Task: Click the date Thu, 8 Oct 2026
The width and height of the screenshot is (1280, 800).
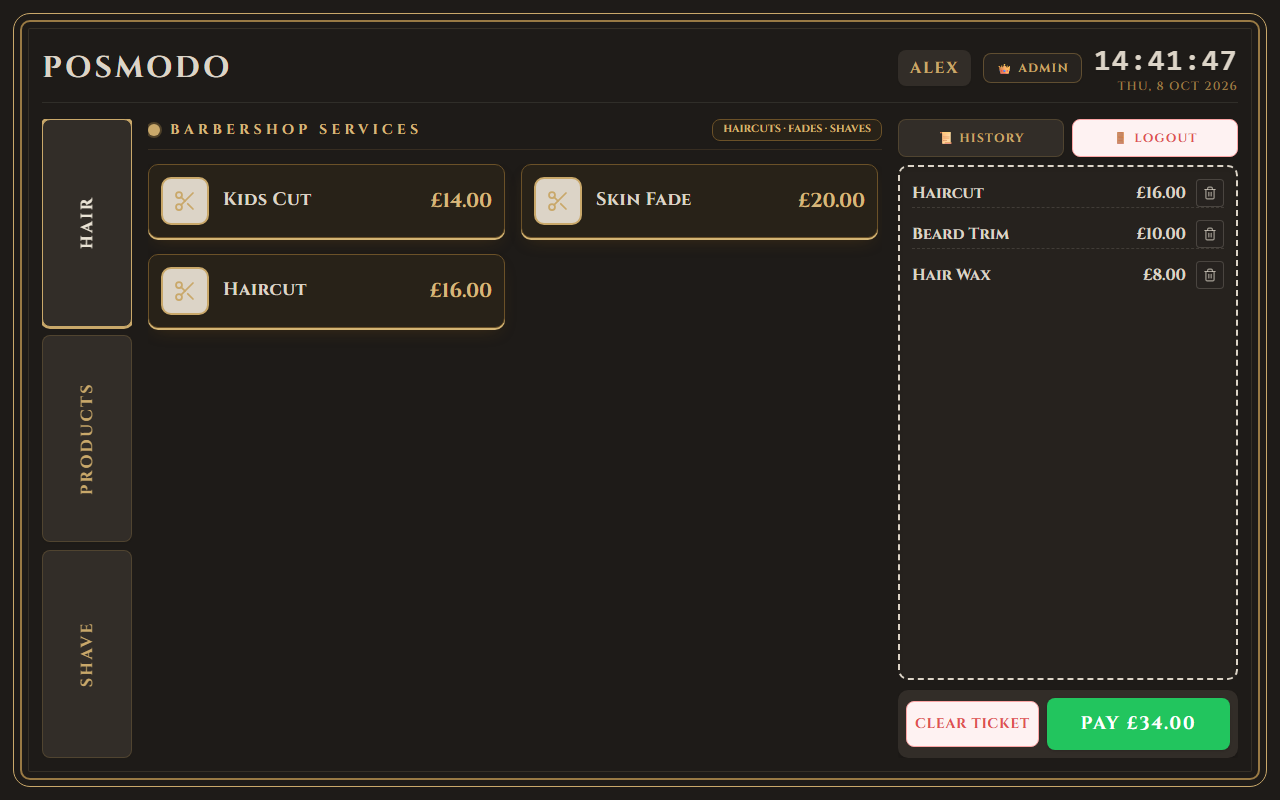Action: point(1177,86)
